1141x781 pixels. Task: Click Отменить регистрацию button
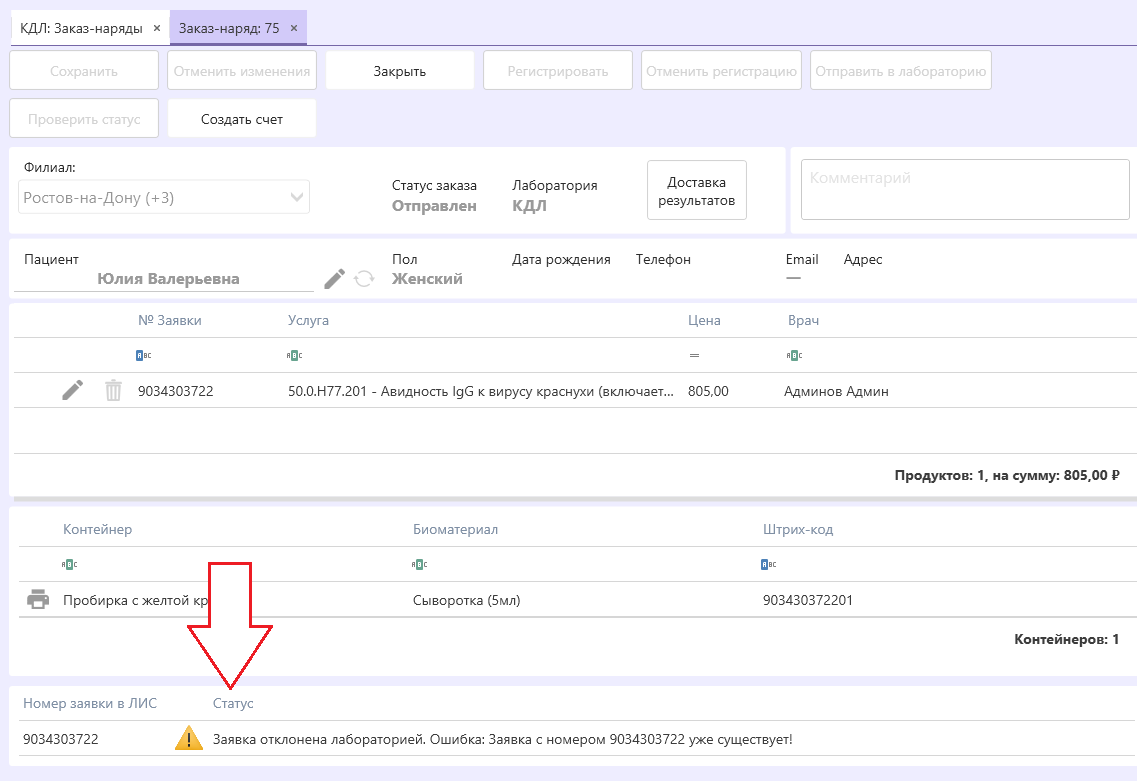[x=721, y=71]
